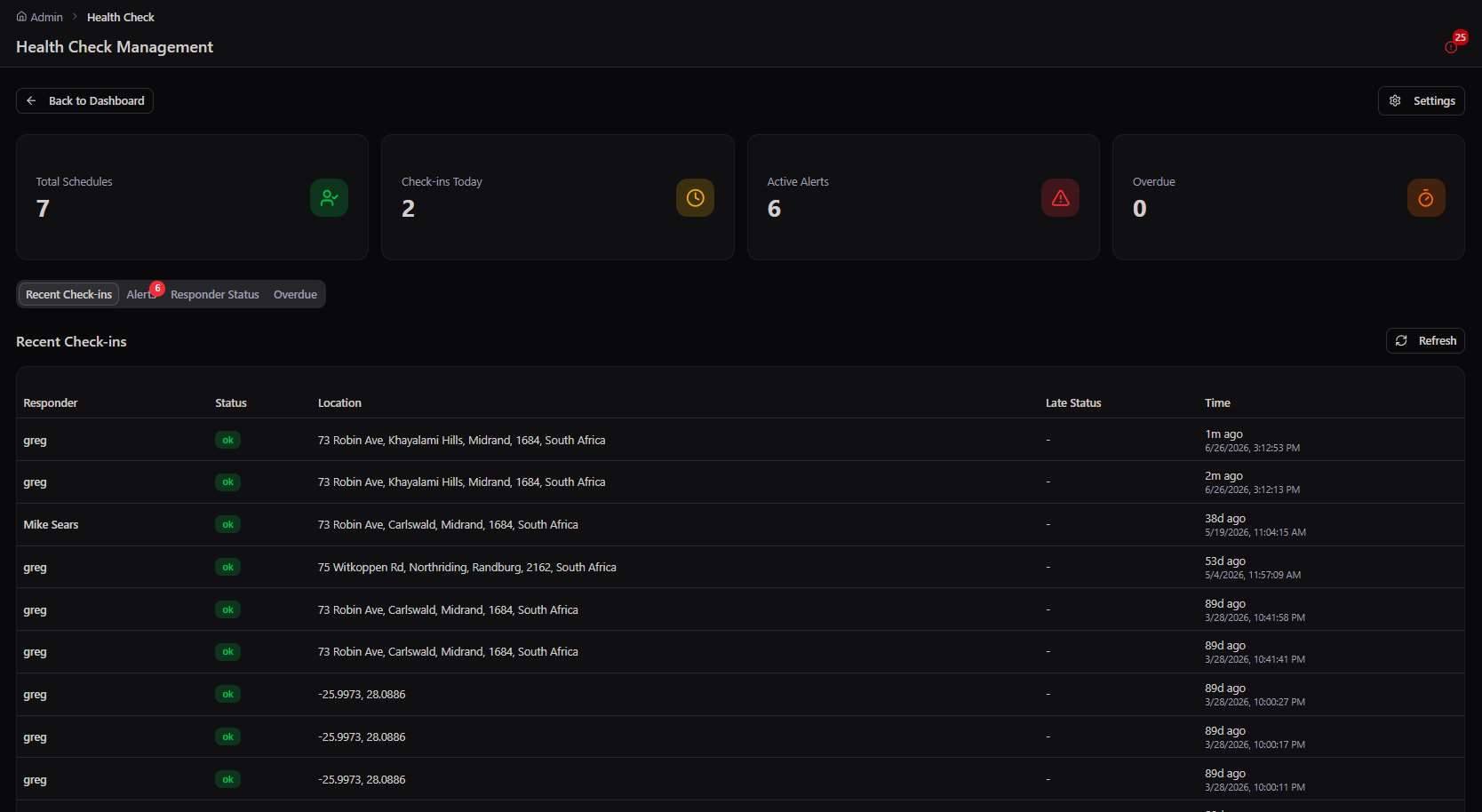Screen dimensions: 1482x812
Task: Select the Mike Sears responder name
Action: point(51,524)
